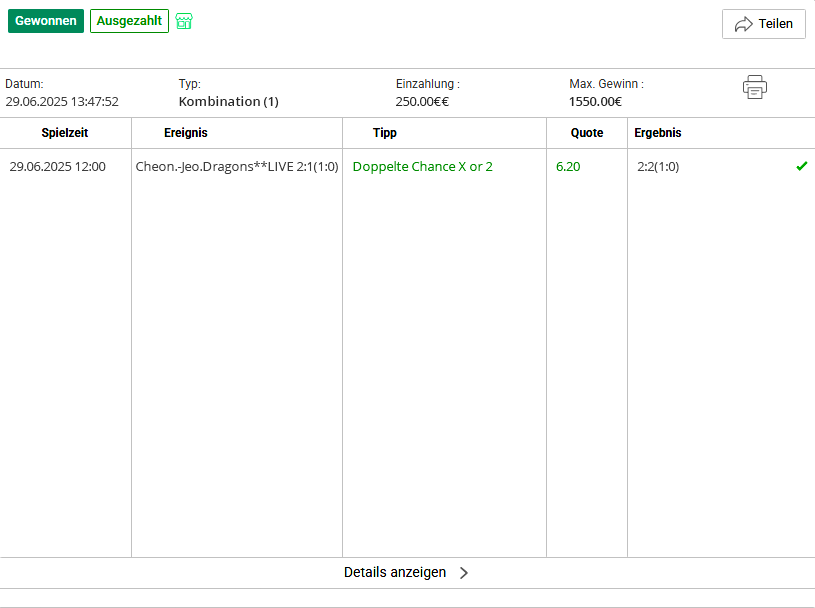The image size is (815, 608).
Task: Click the Quote column header
Action: [587, 133]
